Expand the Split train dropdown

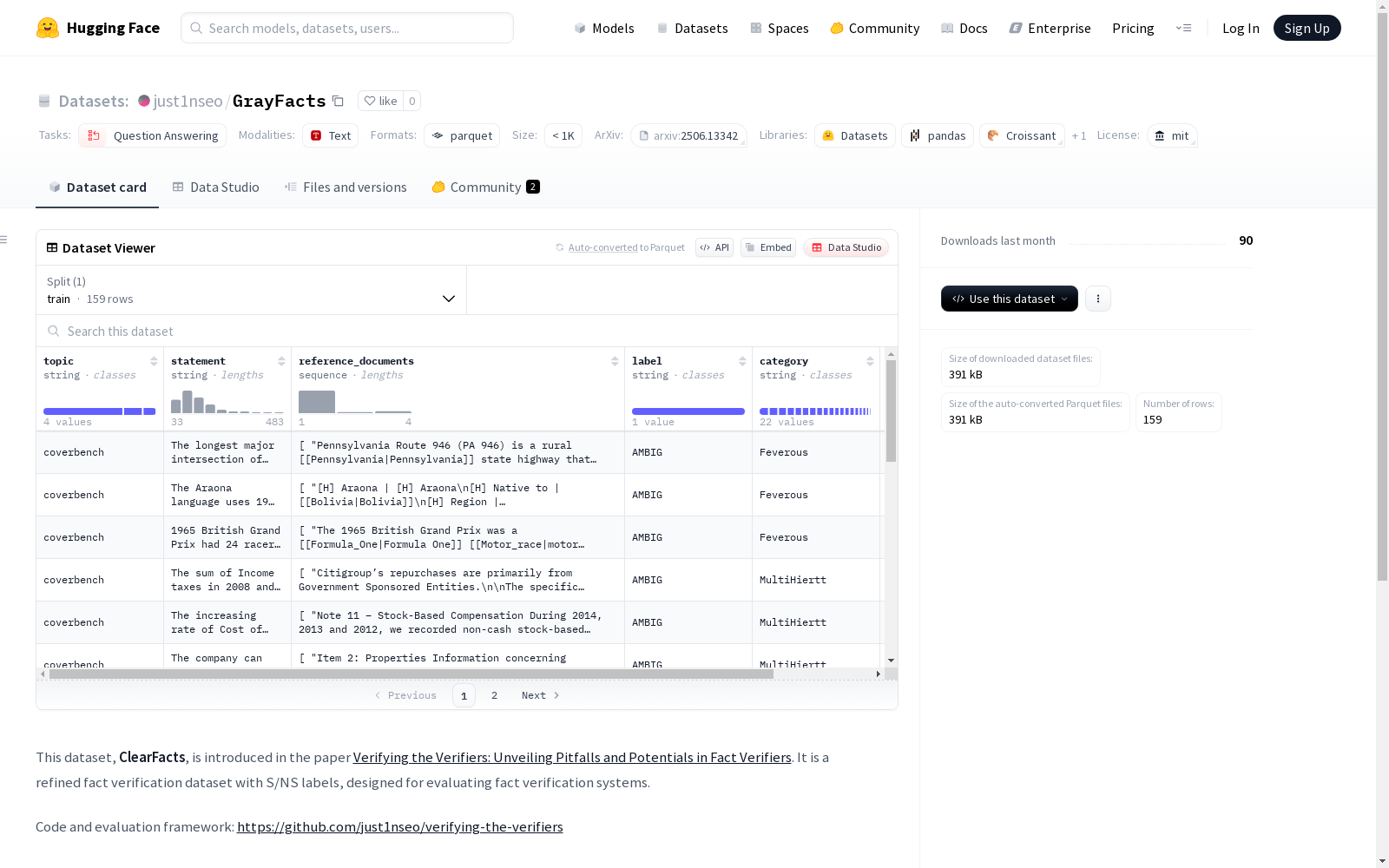tap(251, 290)
